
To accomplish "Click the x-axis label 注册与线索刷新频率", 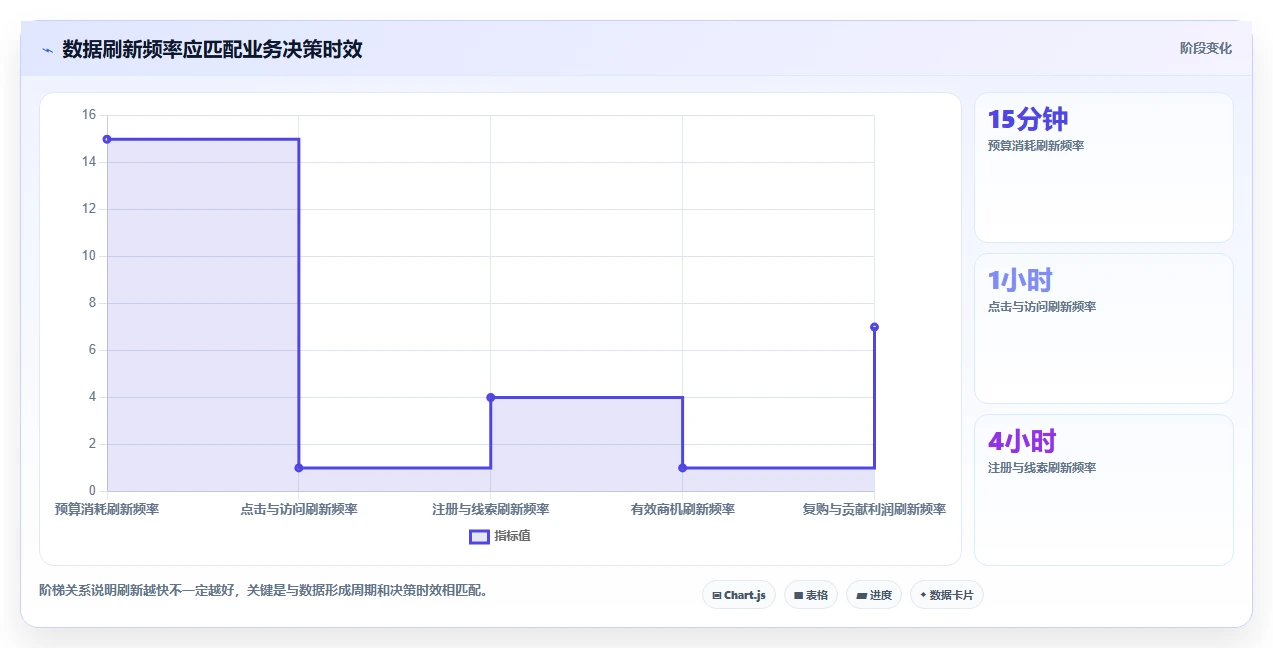I will click(x=491, y=509).
